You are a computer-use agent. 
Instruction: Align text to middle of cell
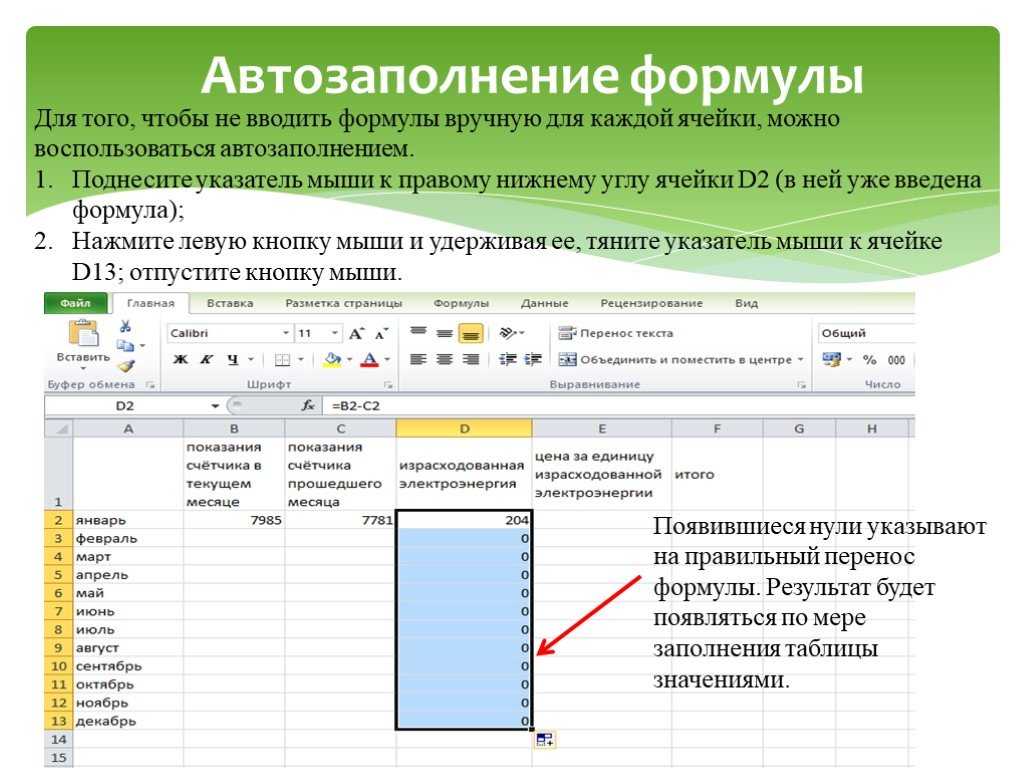(445, 333)
